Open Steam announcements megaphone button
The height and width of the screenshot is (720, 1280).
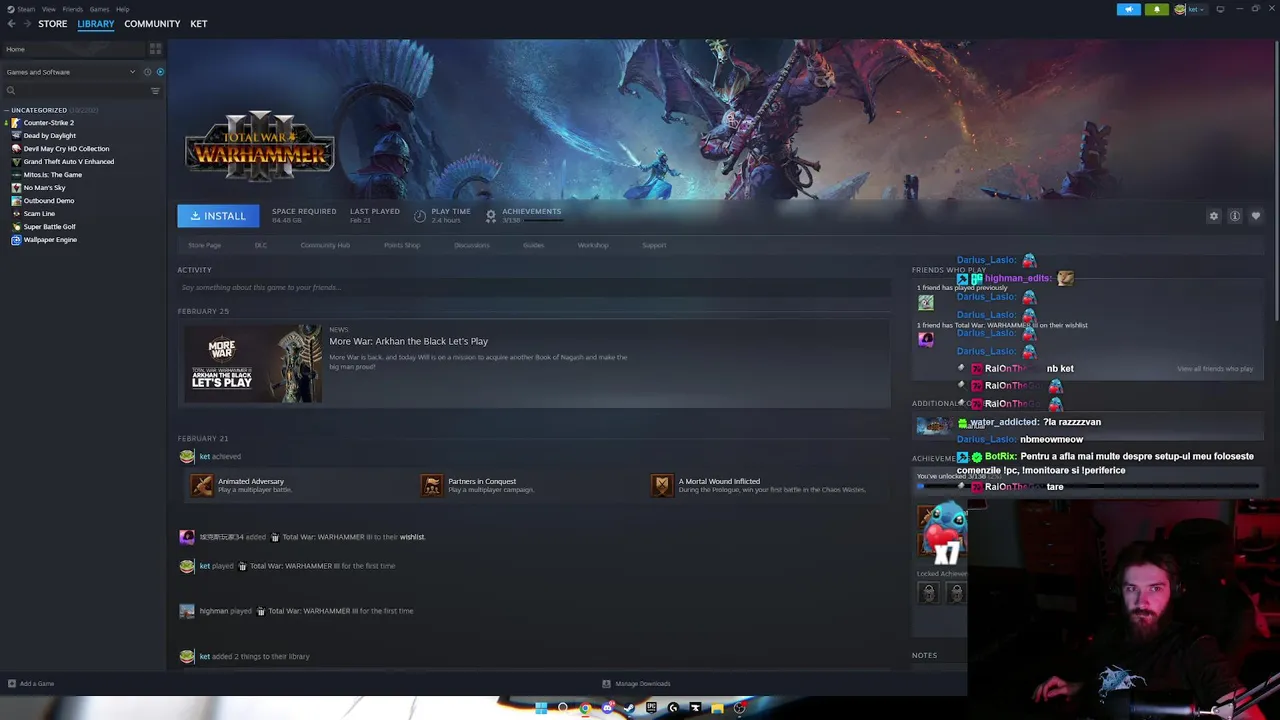[1128, 10]
